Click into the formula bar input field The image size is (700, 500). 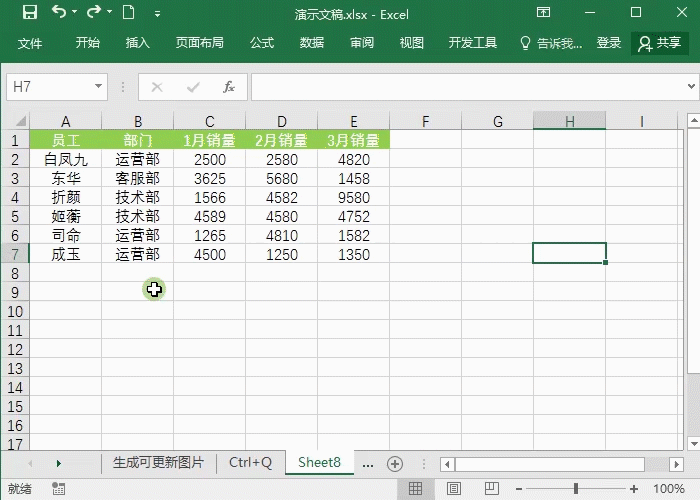[x=470, y=87]
